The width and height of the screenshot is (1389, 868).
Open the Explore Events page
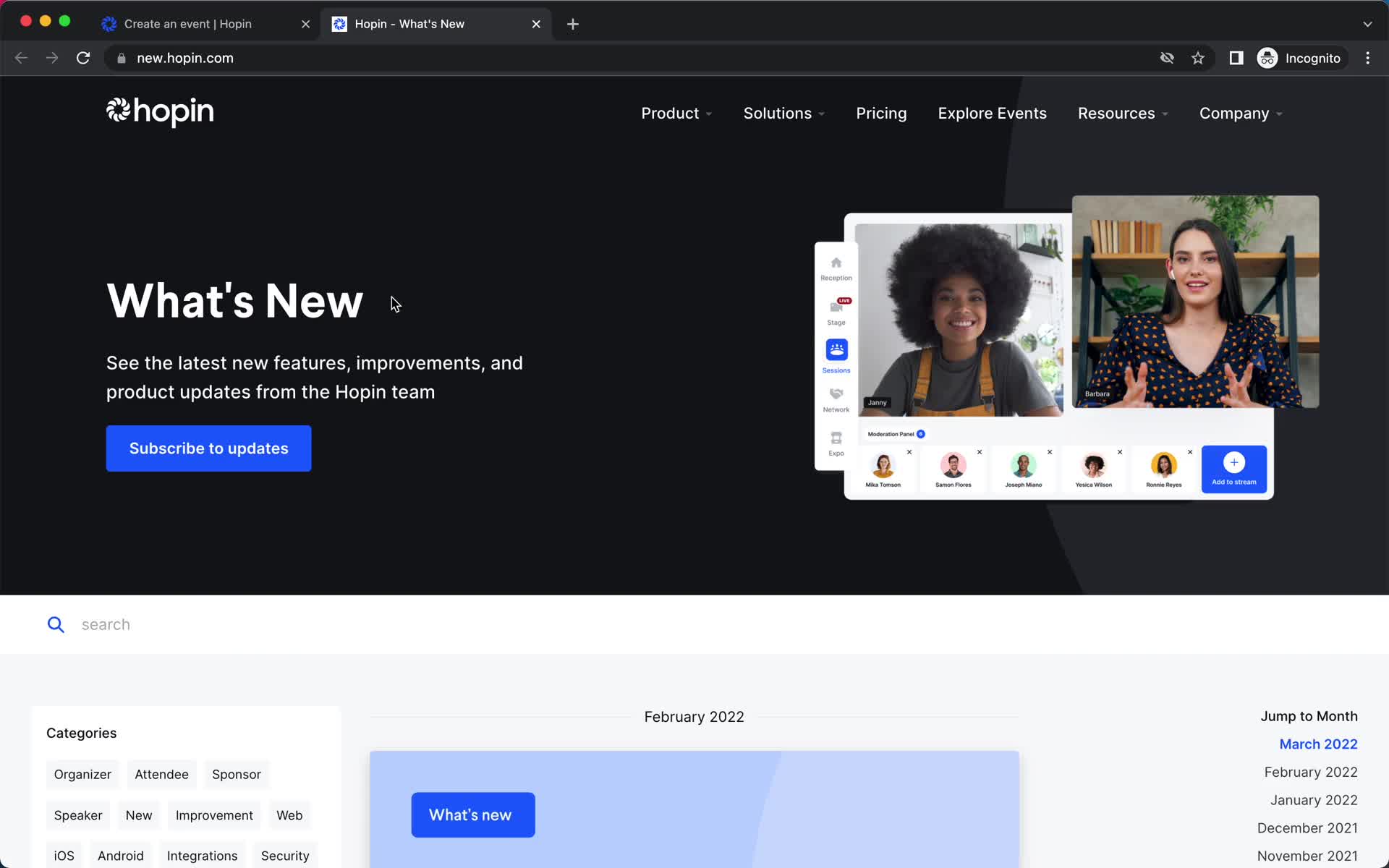coord(992,114)
